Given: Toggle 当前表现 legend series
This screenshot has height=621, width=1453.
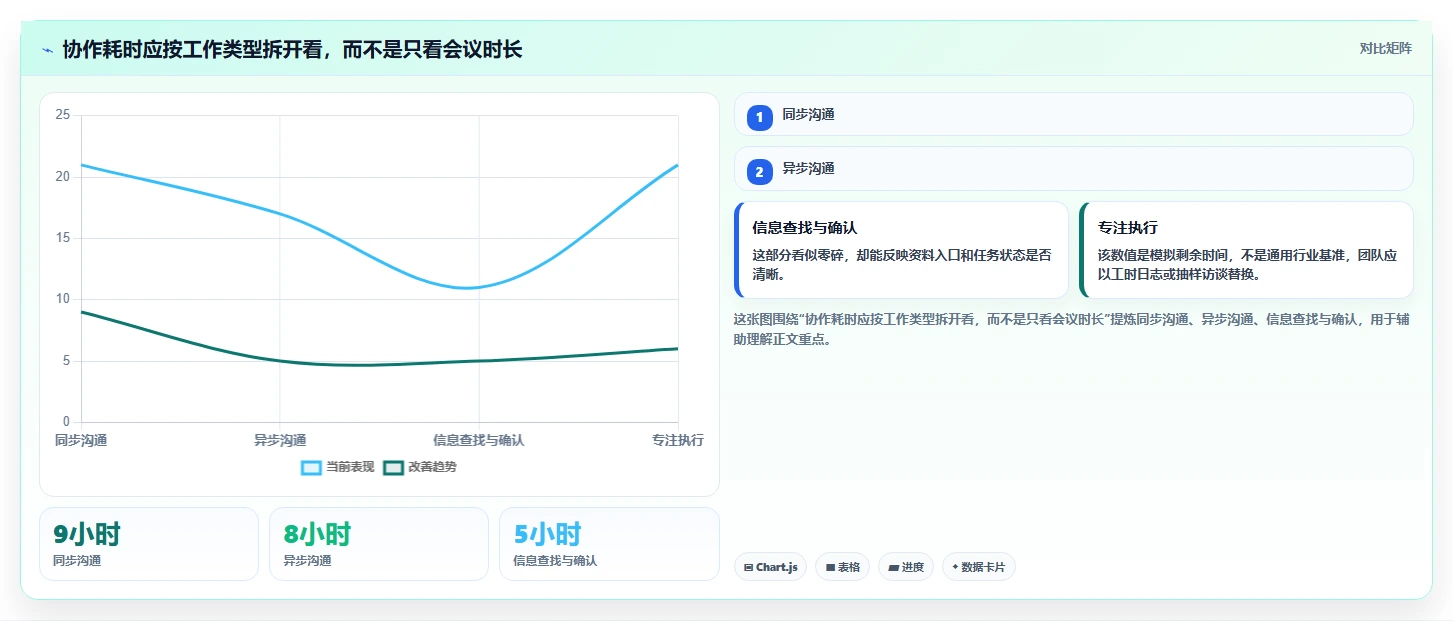Looking at the screenshot, I should (x=338, y=467).
